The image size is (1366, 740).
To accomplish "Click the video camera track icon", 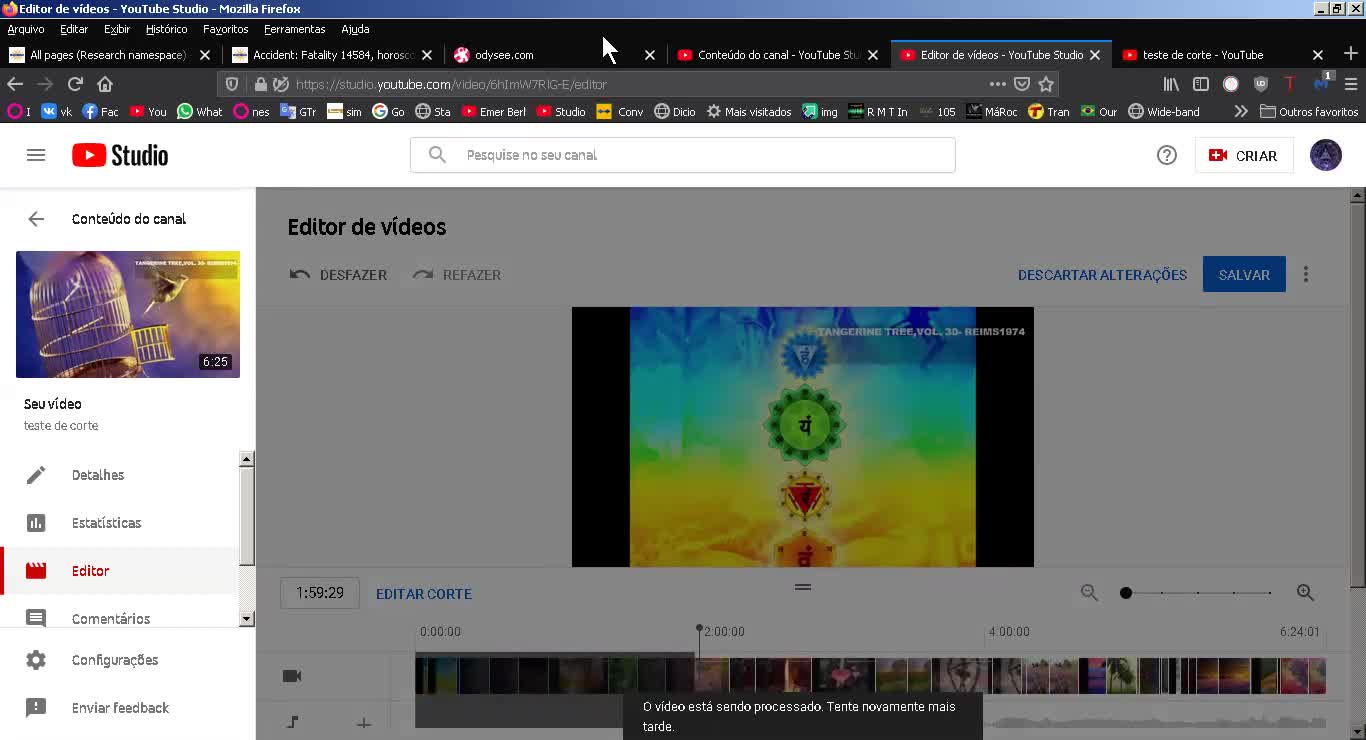I will tap(292, 676).
